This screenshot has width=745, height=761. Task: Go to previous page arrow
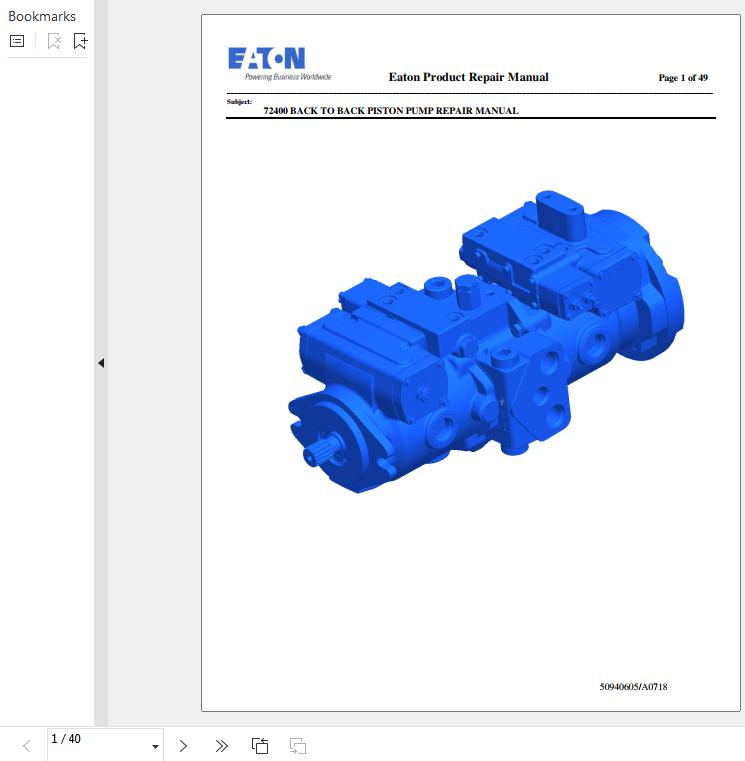pyautogui.click(x=27, y=745)
